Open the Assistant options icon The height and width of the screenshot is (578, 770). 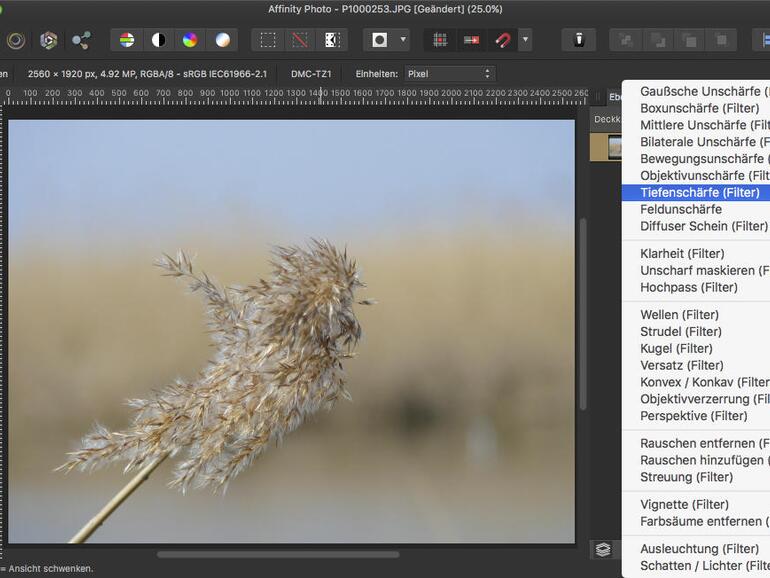578,40
